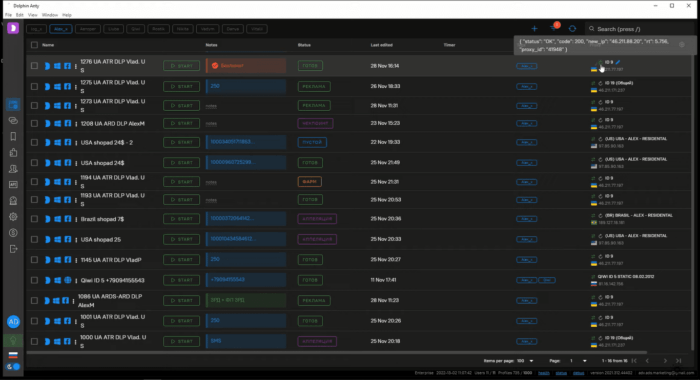700x380 pixels.
Task: Check the box for profile 1275 UA ATR DLP
Action: click(34, 86)
